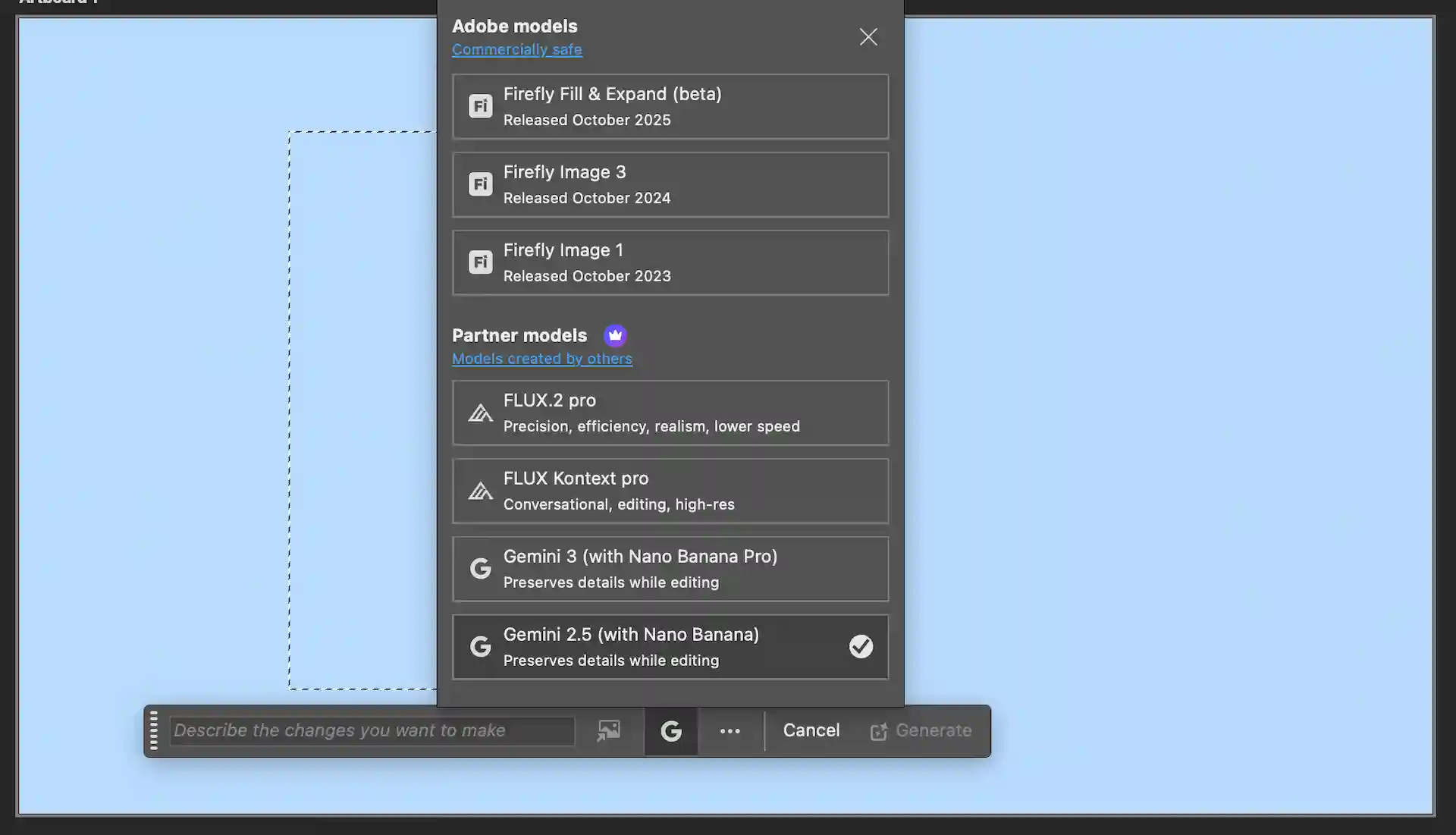Select the FLUX.2 pro model icon

point(480,413)
